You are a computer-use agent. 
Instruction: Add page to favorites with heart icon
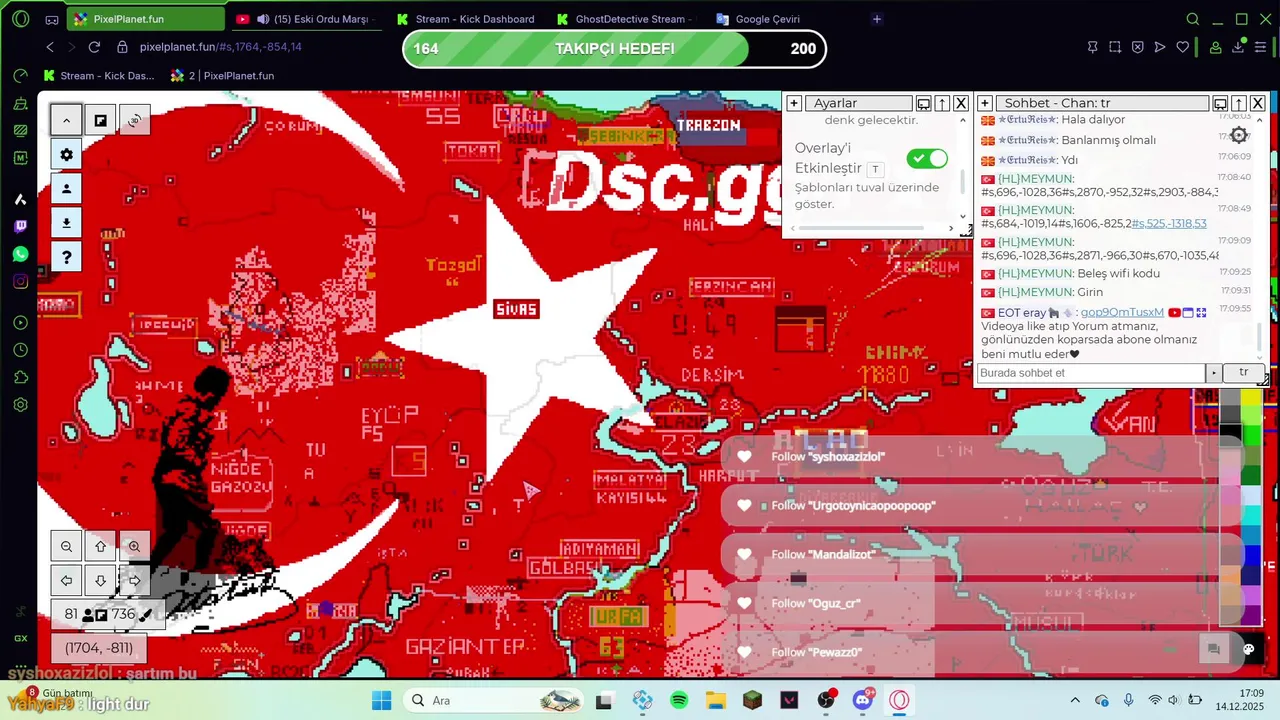(1183, 47)
